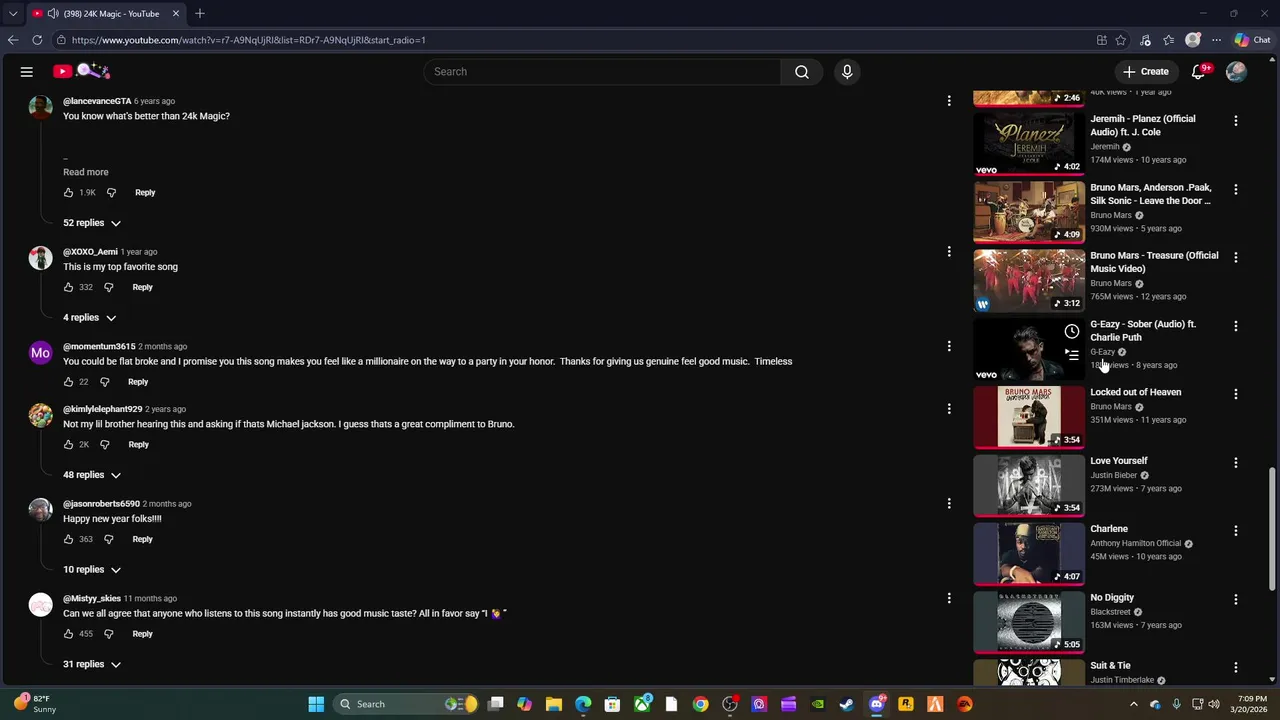Open options for the No Diggity video
Viewport: 1280px width, 720px height.
[x=1236, y=599]
